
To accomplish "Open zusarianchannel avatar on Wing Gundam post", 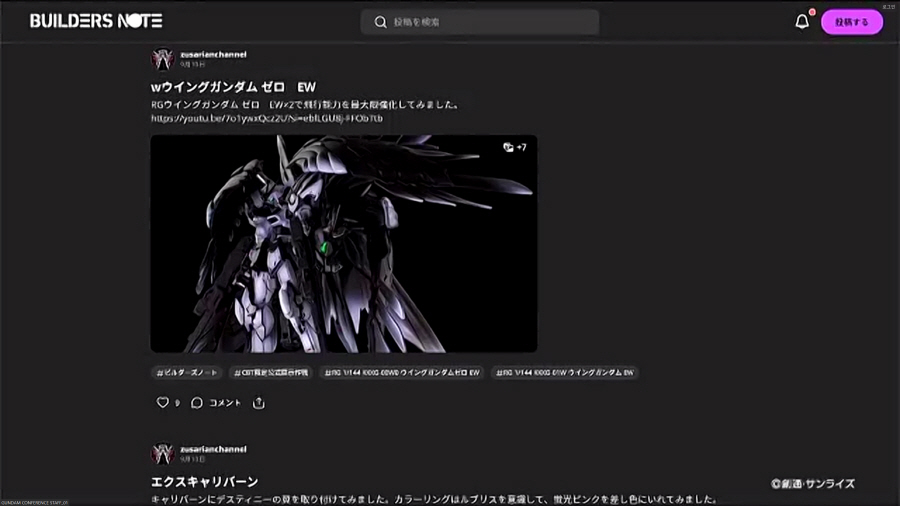I will (x=162, y=59).
